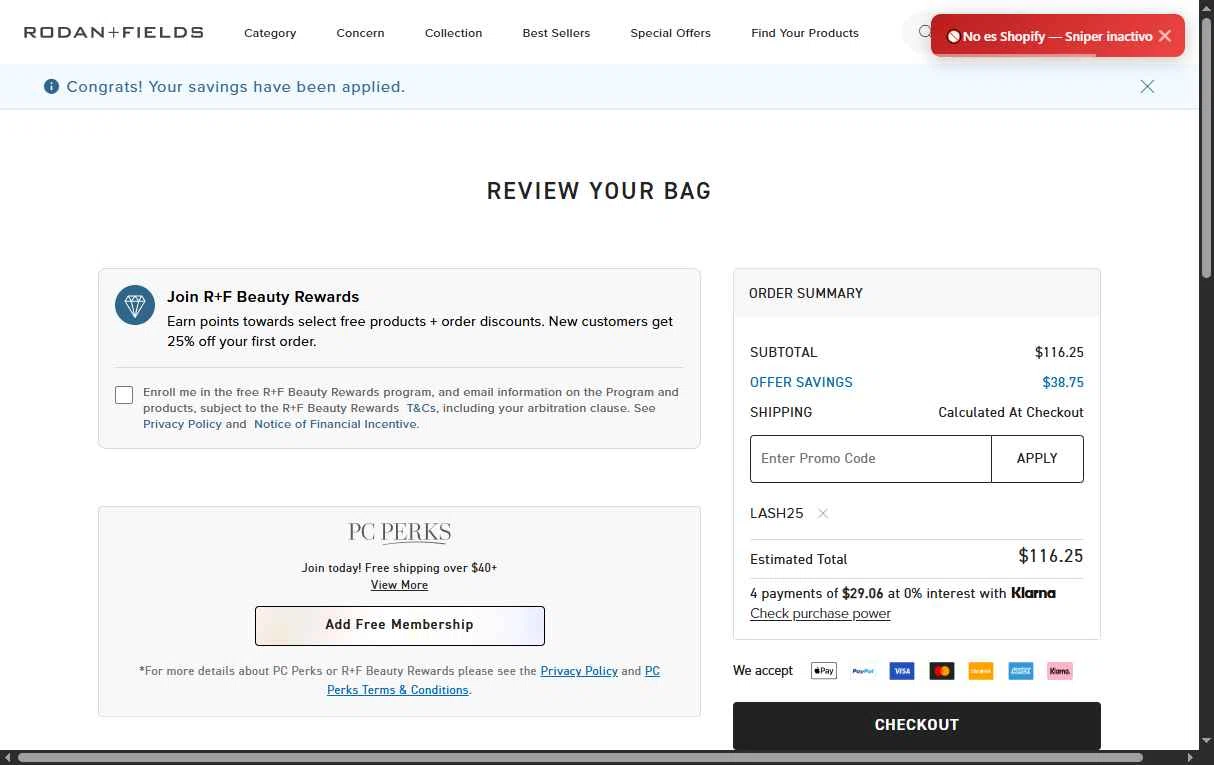
Task: Click the PayPal icon
Action: coord(863,671)
